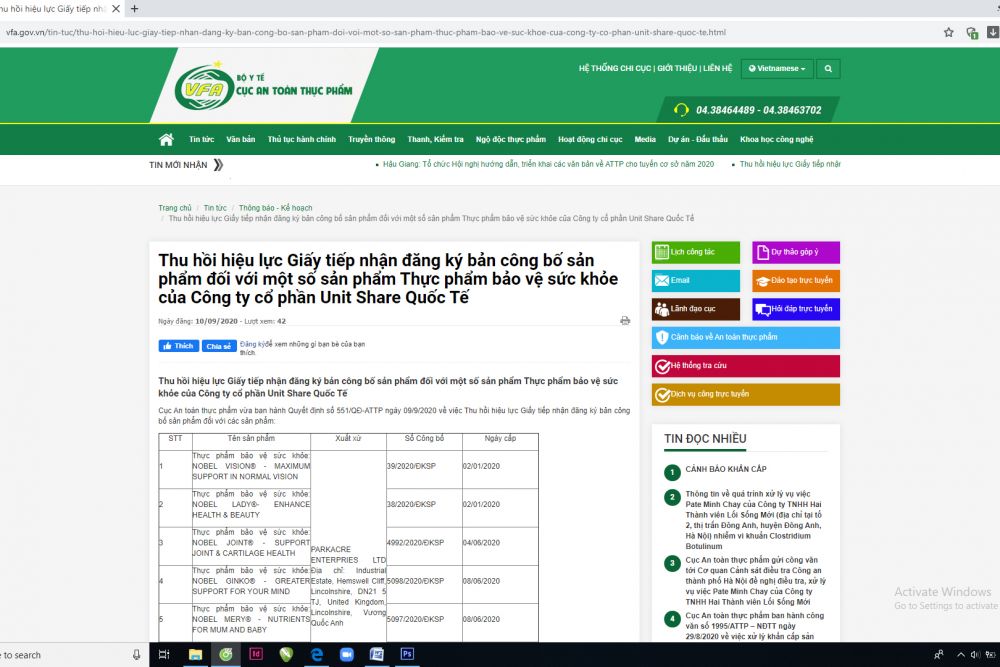This screenshot has height=667, width=1000.
Task: Open the Dự thảo góp ý button
Action: click(x=796, y=253)
